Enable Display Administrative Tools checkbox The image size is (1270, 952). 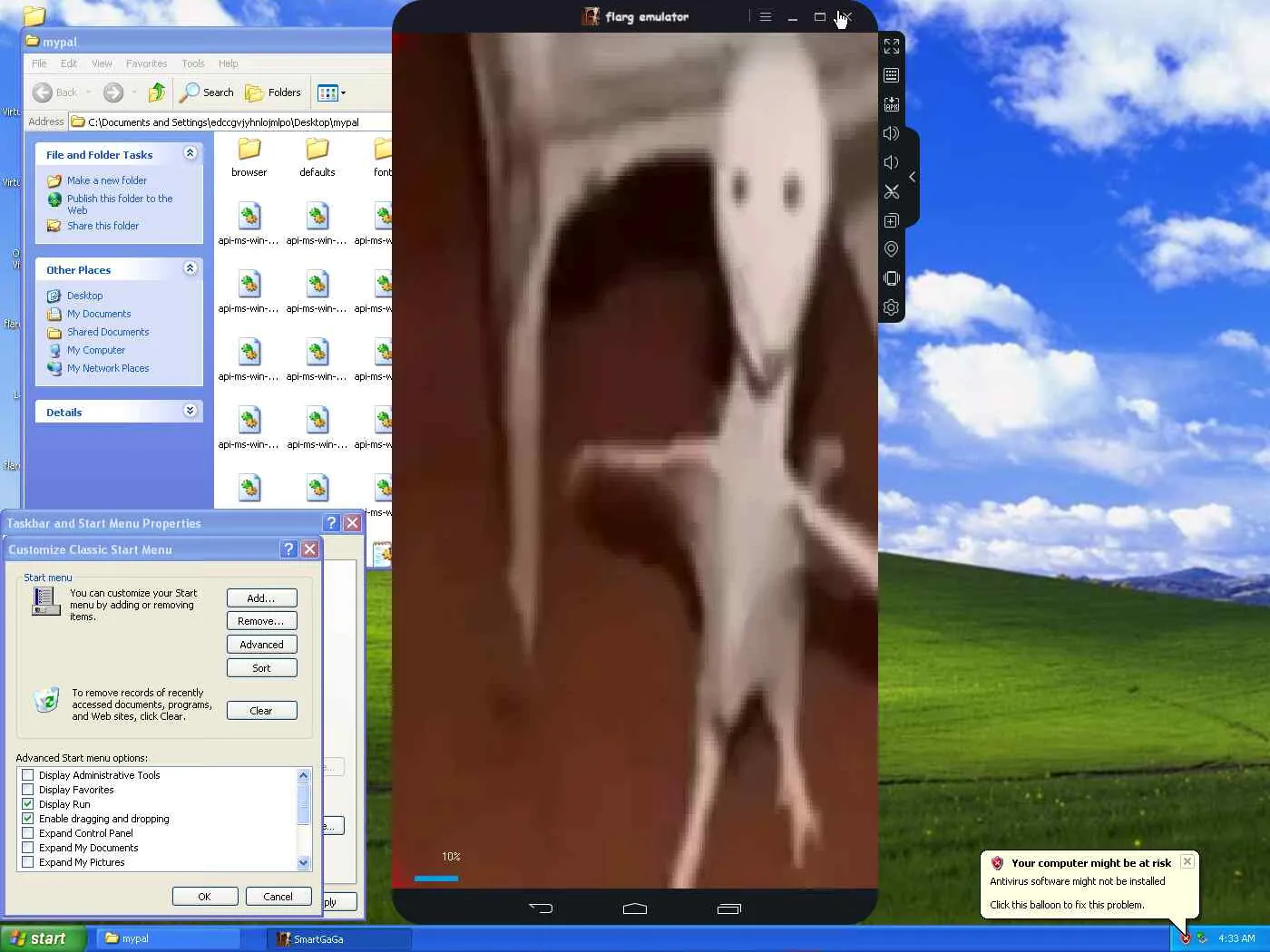[28, 775]
